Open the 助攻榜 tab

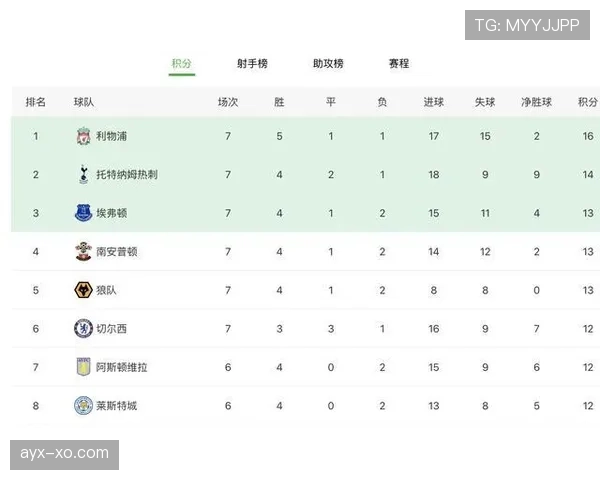pyautogui.click(x=328, y=63)
